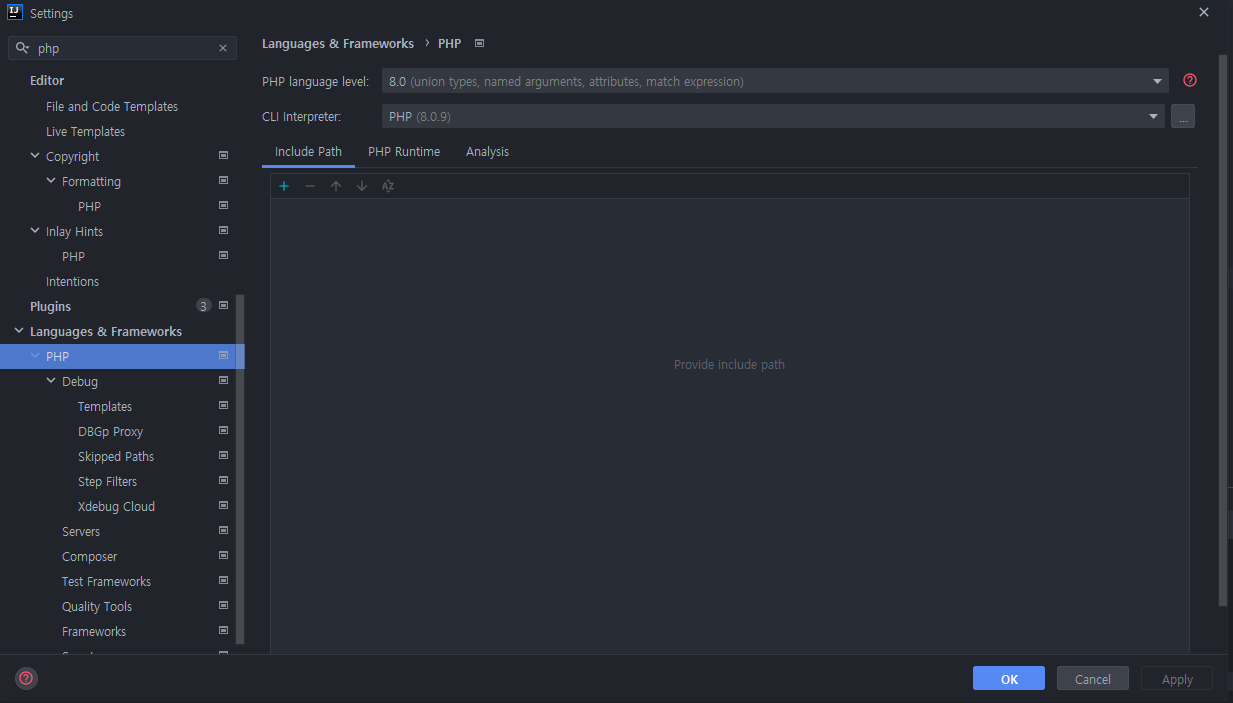Click the project icon on Frameworks row
This screenshot has height=703, width=1233.
(x=223, y=631)
